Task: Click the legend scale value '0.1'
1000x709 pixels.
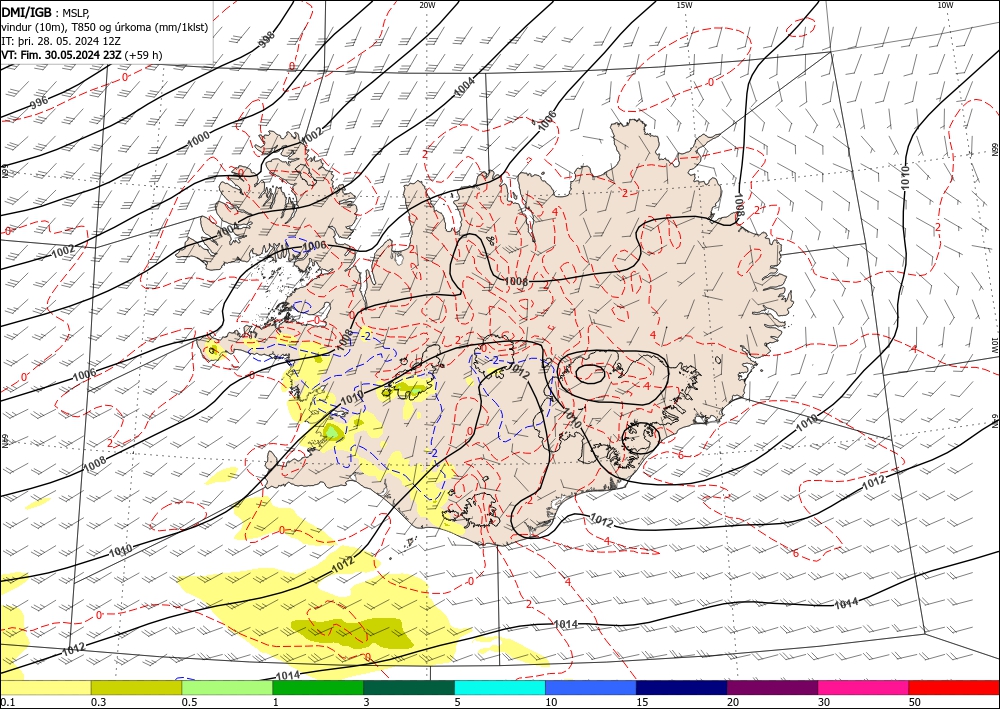Action: pyautogui.click(x=6, y=702)
